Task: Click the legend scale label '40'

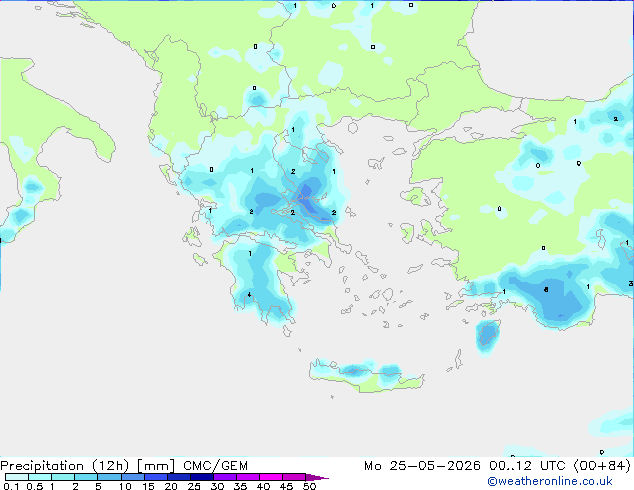Action: click(x=263, y=486)
